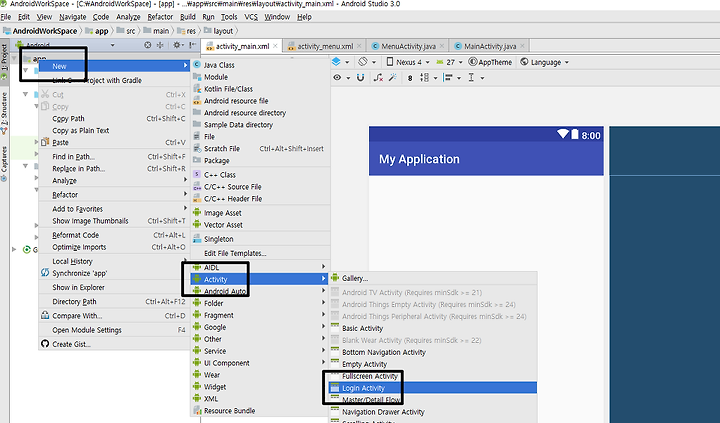Select Resource Bundle menu item
Viewport: 720px width, 423px height.
point(260,411)
